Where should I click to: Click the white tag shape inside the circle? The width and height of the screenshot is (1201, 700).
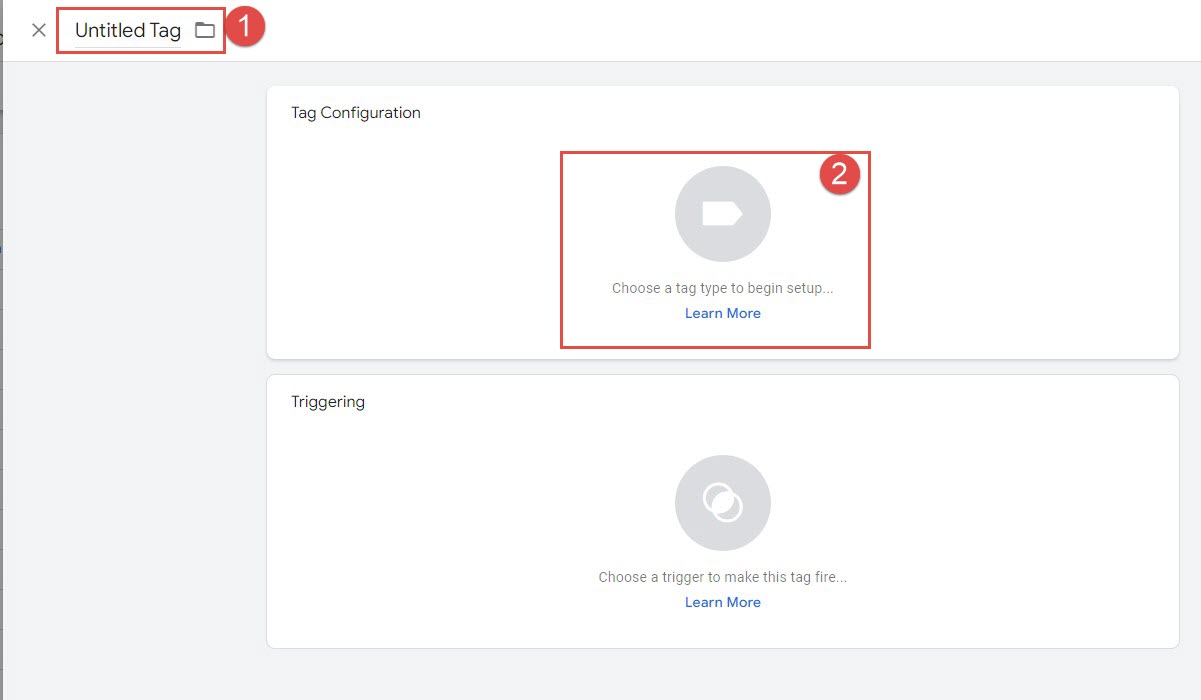[x=722, y=213]
